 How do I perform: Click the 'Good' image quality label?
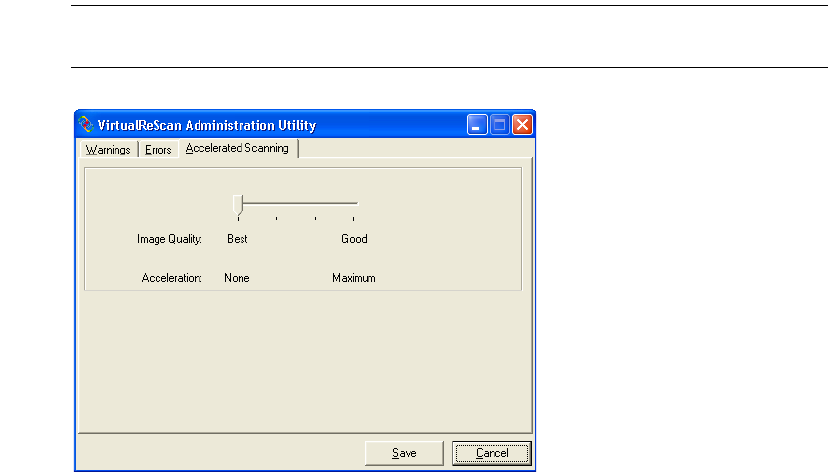[354, 239]
